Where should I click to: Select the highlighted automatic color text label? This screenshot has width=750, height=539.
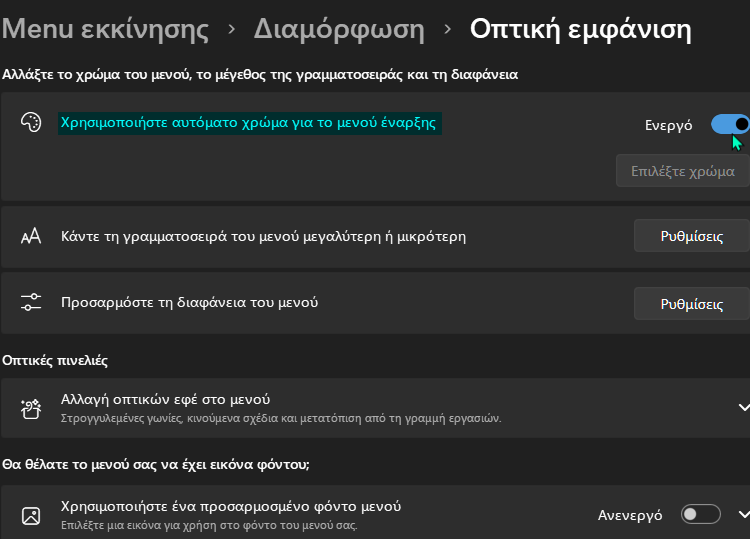249,123
